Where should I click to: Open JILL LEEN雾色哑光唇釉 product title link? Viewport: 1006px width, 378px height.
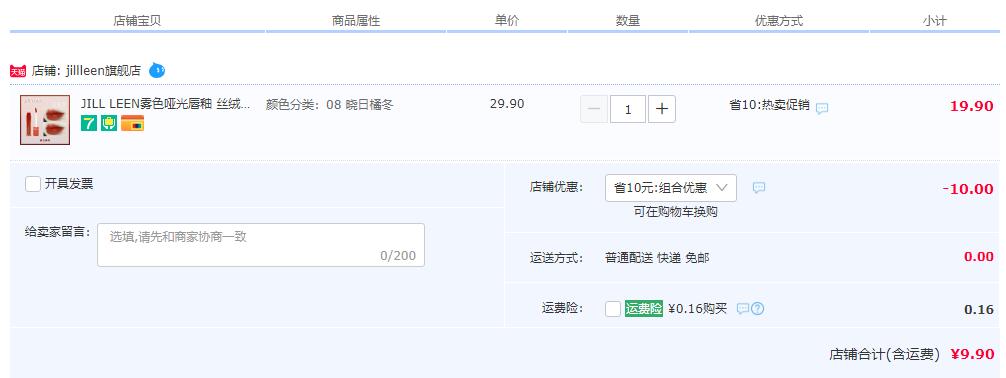click(x=166, y=105)
